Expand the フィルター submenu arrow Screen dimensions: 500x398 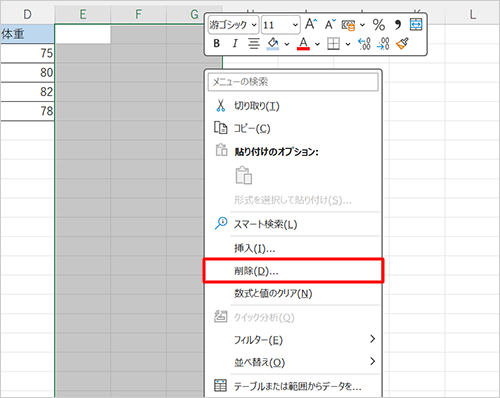click(x=372, y=339)
